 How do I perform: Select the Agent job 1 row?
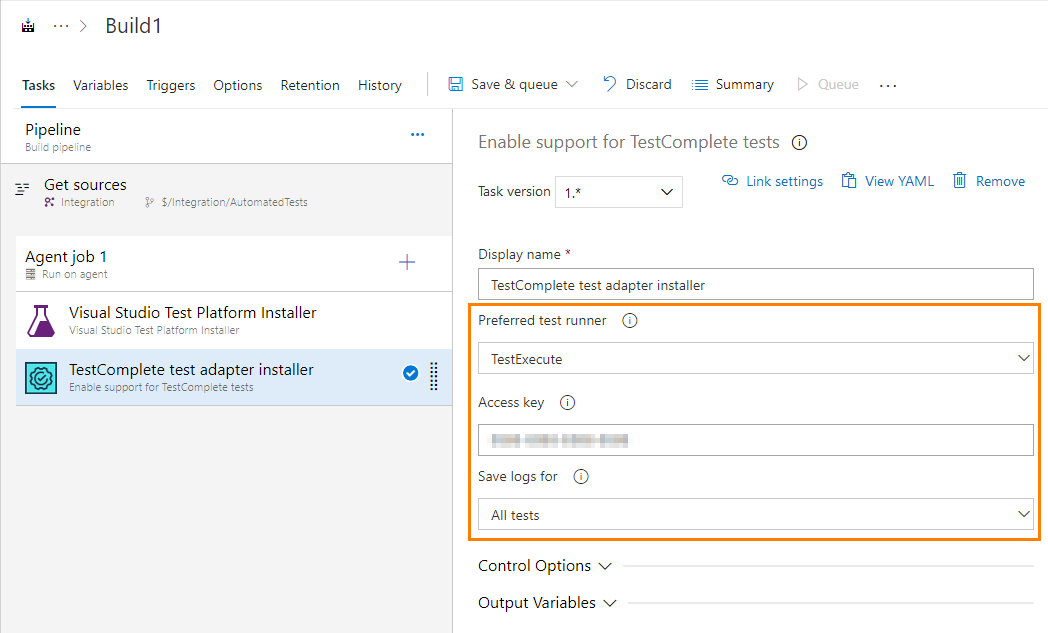(x=234, y=264)
